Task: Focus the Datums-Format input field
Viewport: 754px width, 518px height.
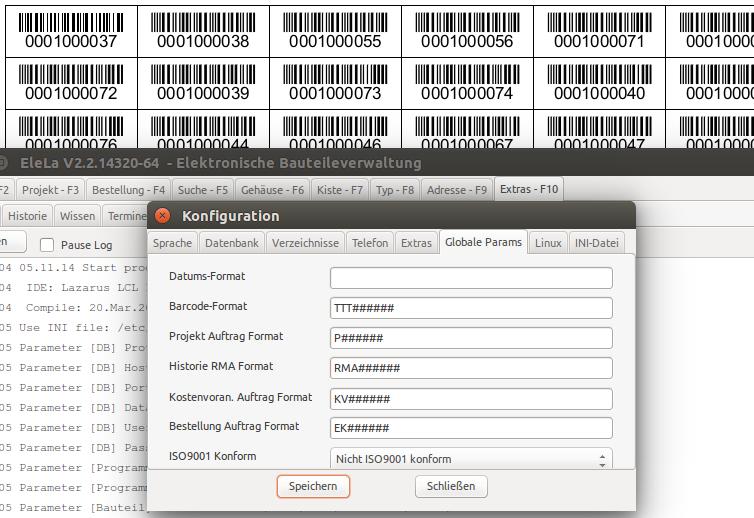Action: 471,278
